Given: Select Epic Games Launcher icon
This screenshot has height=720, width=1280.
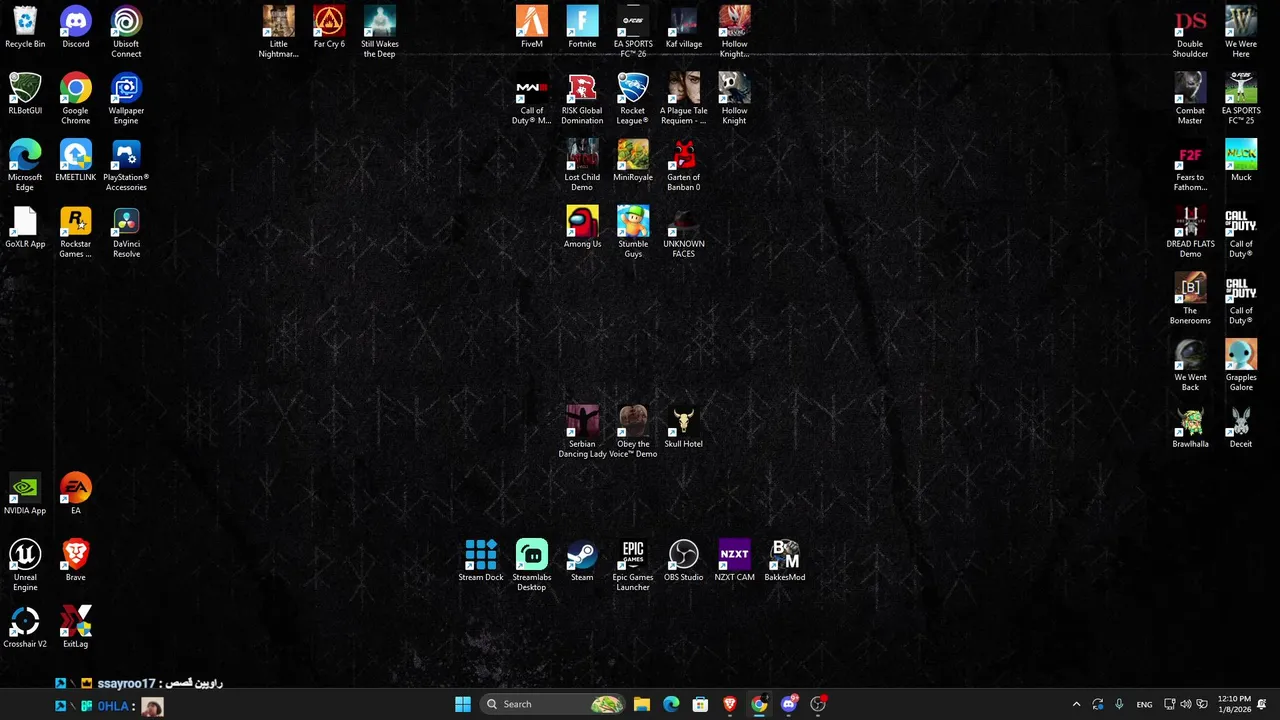Looking at the screenshot, I should (633, 566).
